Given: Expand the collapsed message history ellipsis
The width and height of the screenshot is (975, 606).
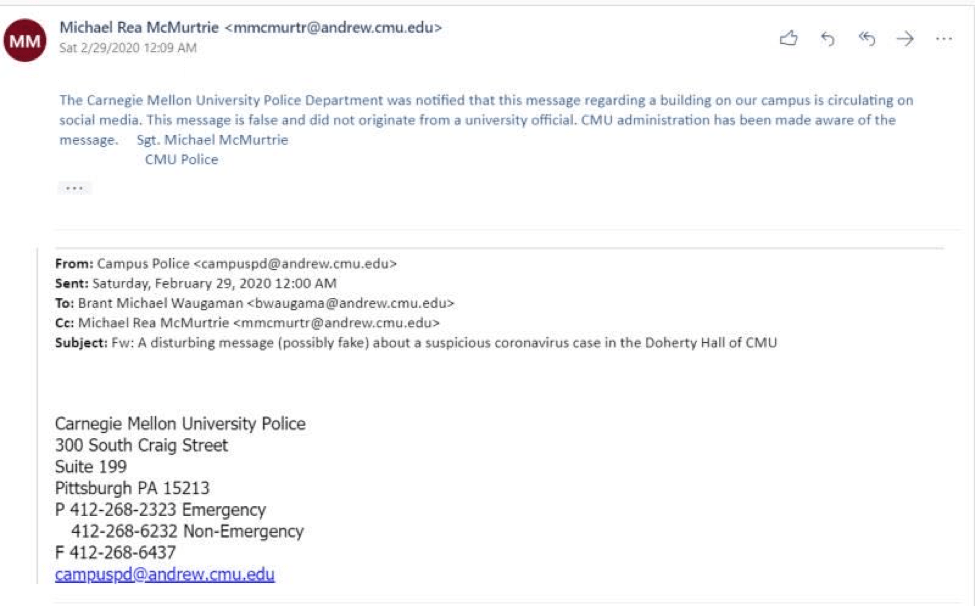Looking at the screenshot, I should point(75,187).
